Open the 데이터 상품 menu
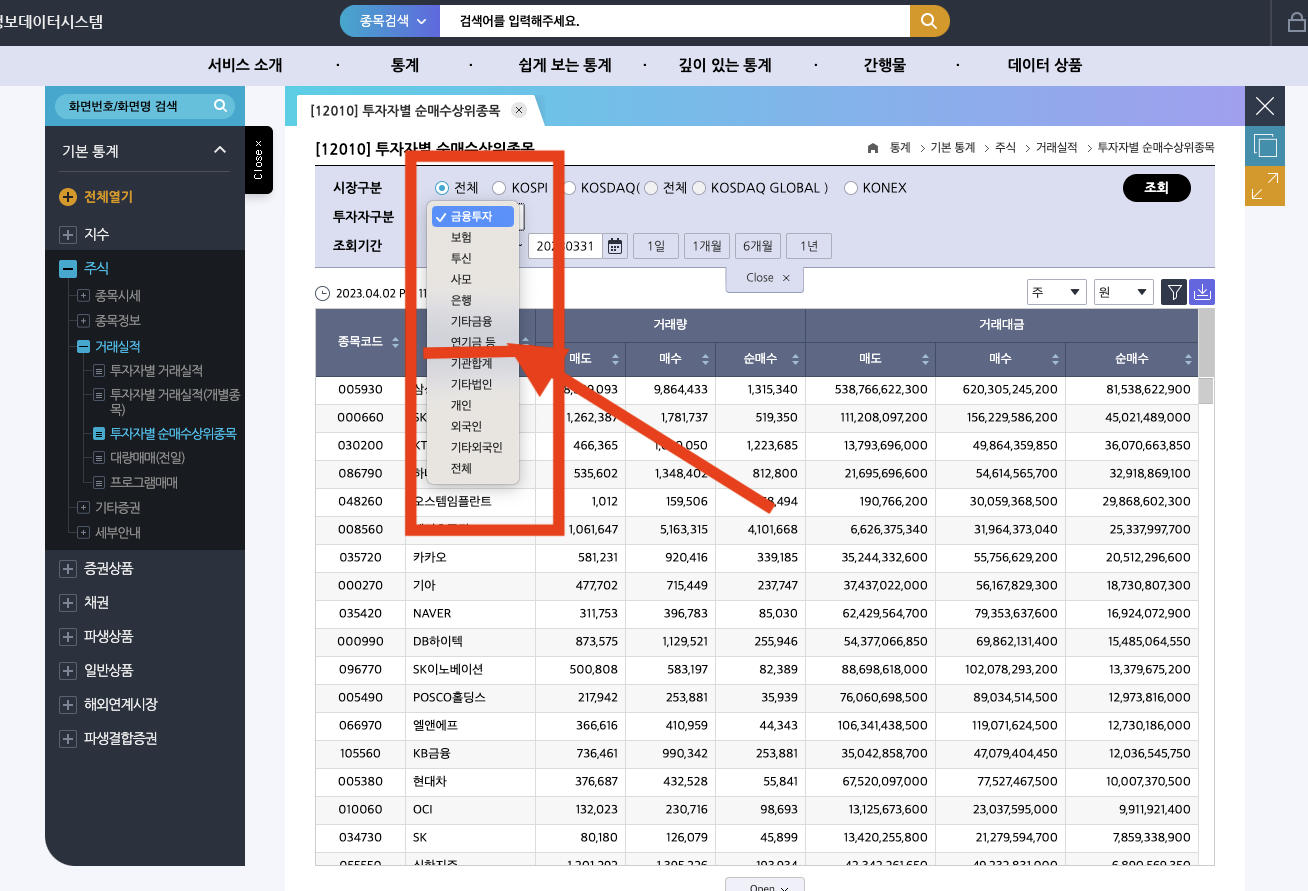Viewport: 1308px width, 891px height. tap(1044, 66)
